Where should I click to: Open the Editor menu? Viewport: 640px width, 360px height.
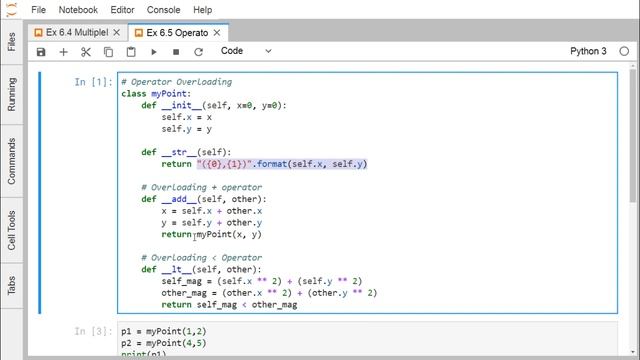(122, 10)
